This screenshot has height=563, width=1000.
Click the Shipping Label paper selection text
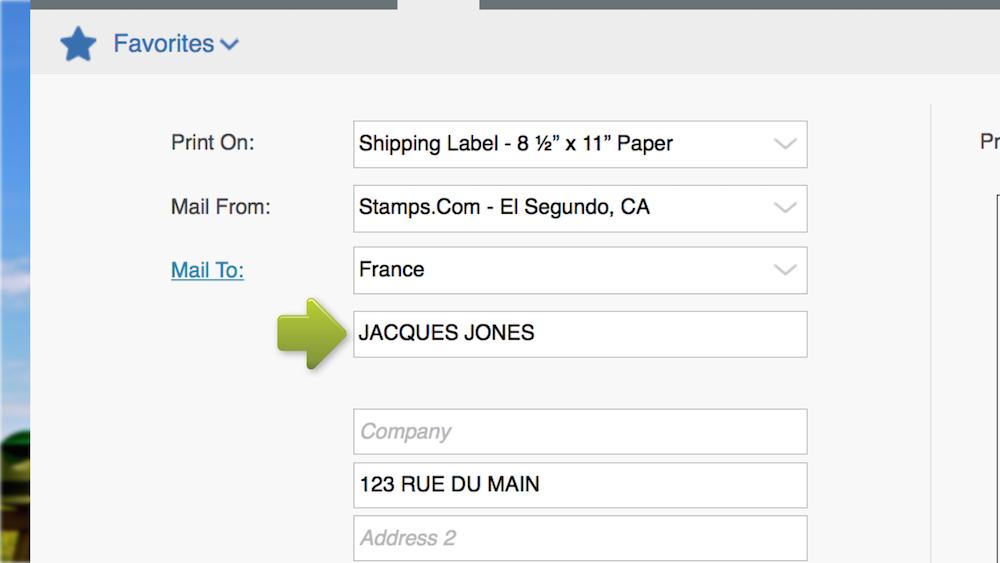click(515, 144)
